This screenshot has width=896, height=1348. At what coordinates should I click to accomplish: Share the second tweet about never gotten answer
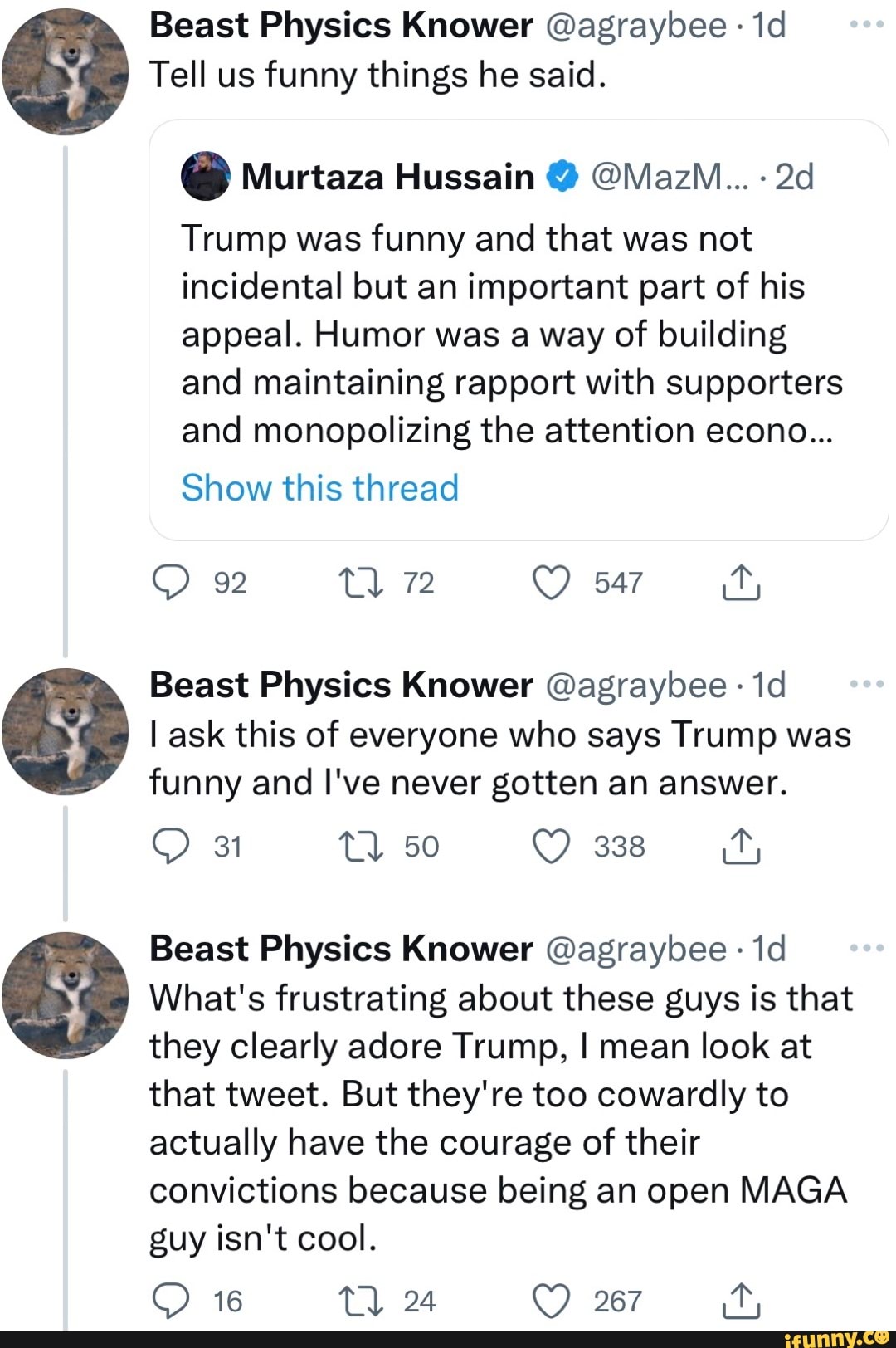click(x=741, y=847)
